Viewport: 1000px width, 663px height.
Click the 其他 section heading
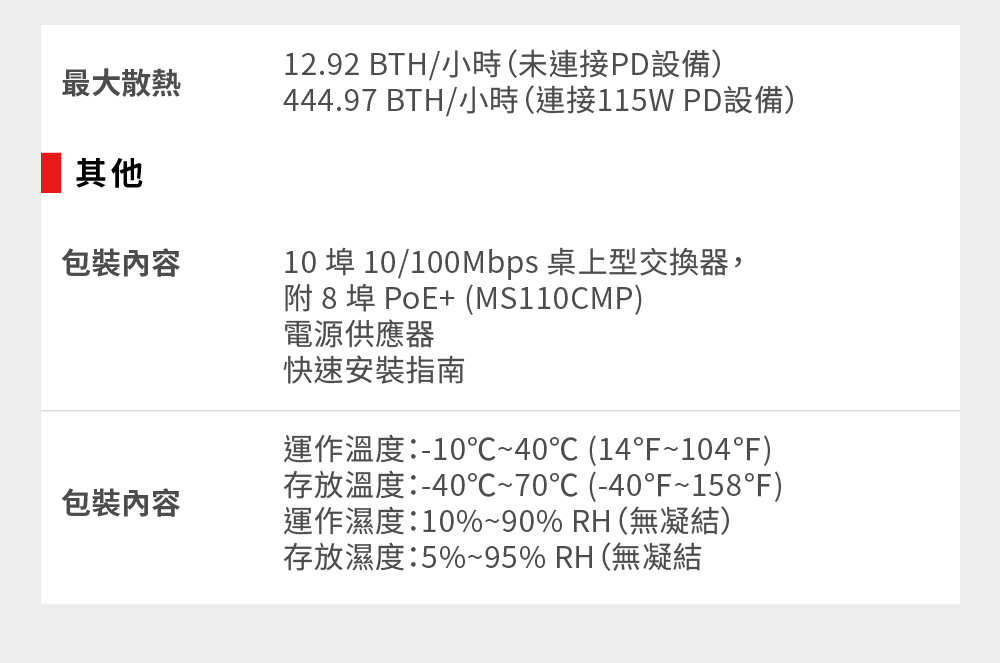click(x=109, y=174)
